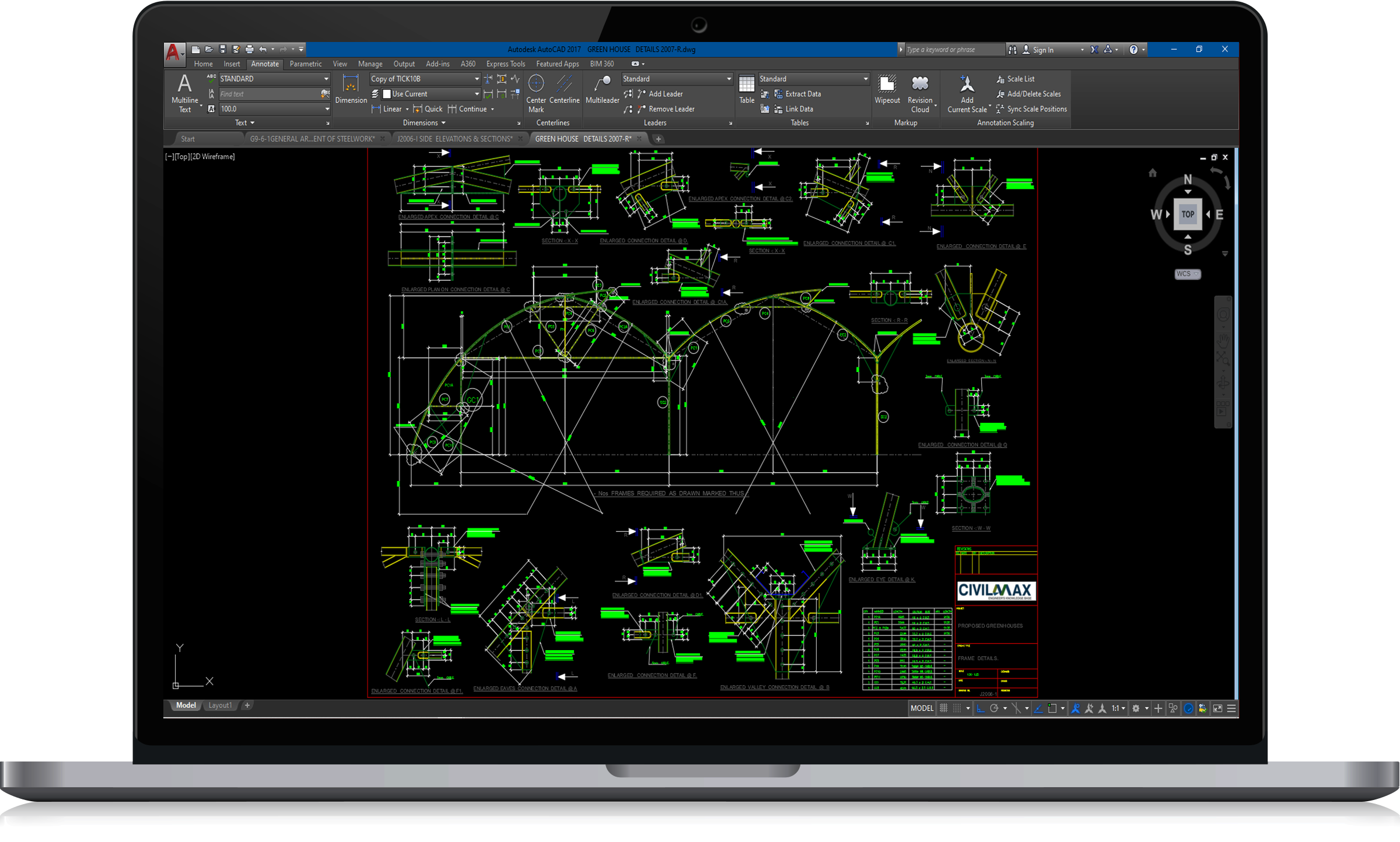Click the Find text input field
Viewport: 1400px width, 842px height.
268,94
